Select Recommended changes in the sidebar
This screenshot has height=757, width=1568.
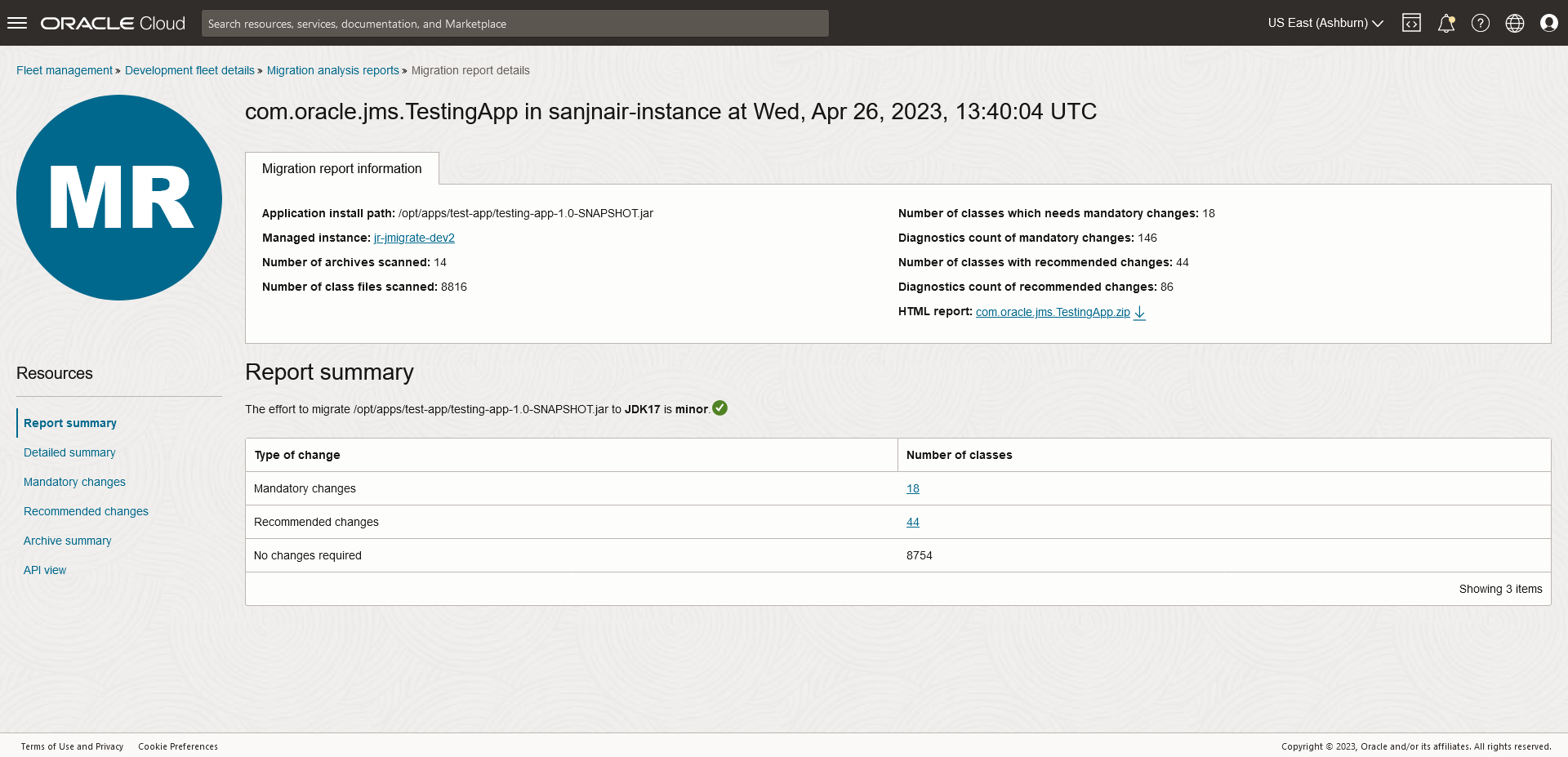pos(85,511)
